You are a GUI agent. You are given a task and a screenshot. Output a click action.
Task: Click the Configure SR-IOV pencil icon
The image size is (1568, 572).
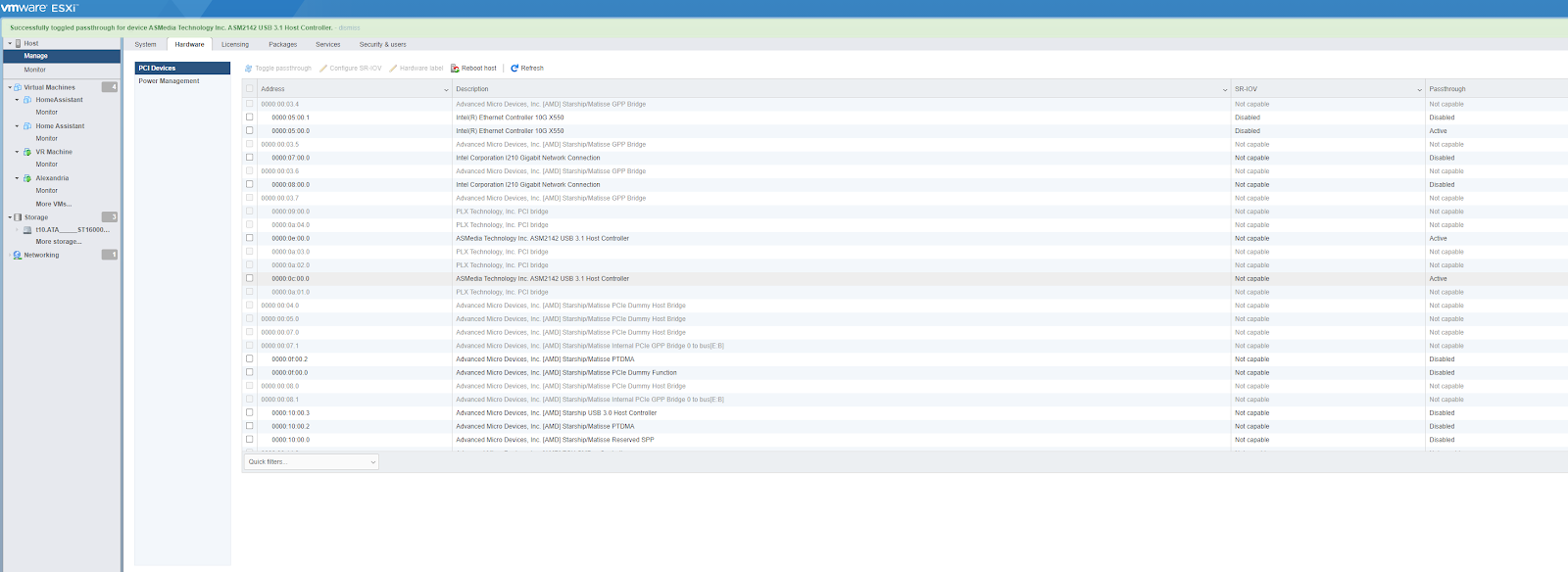click(x=323, y=69)
